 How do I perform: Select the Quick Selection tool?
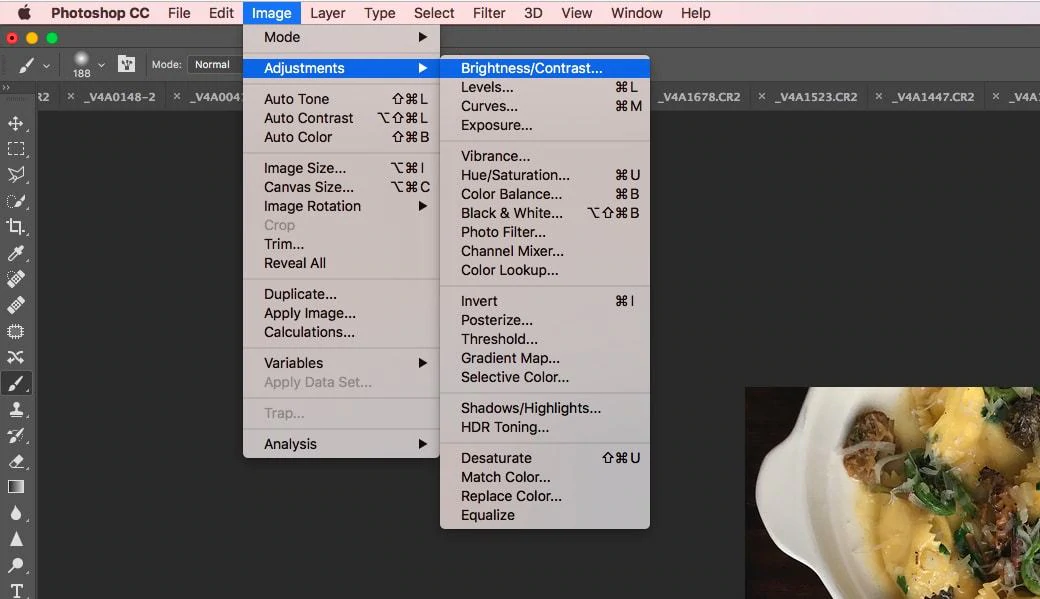tap(16, 201)
